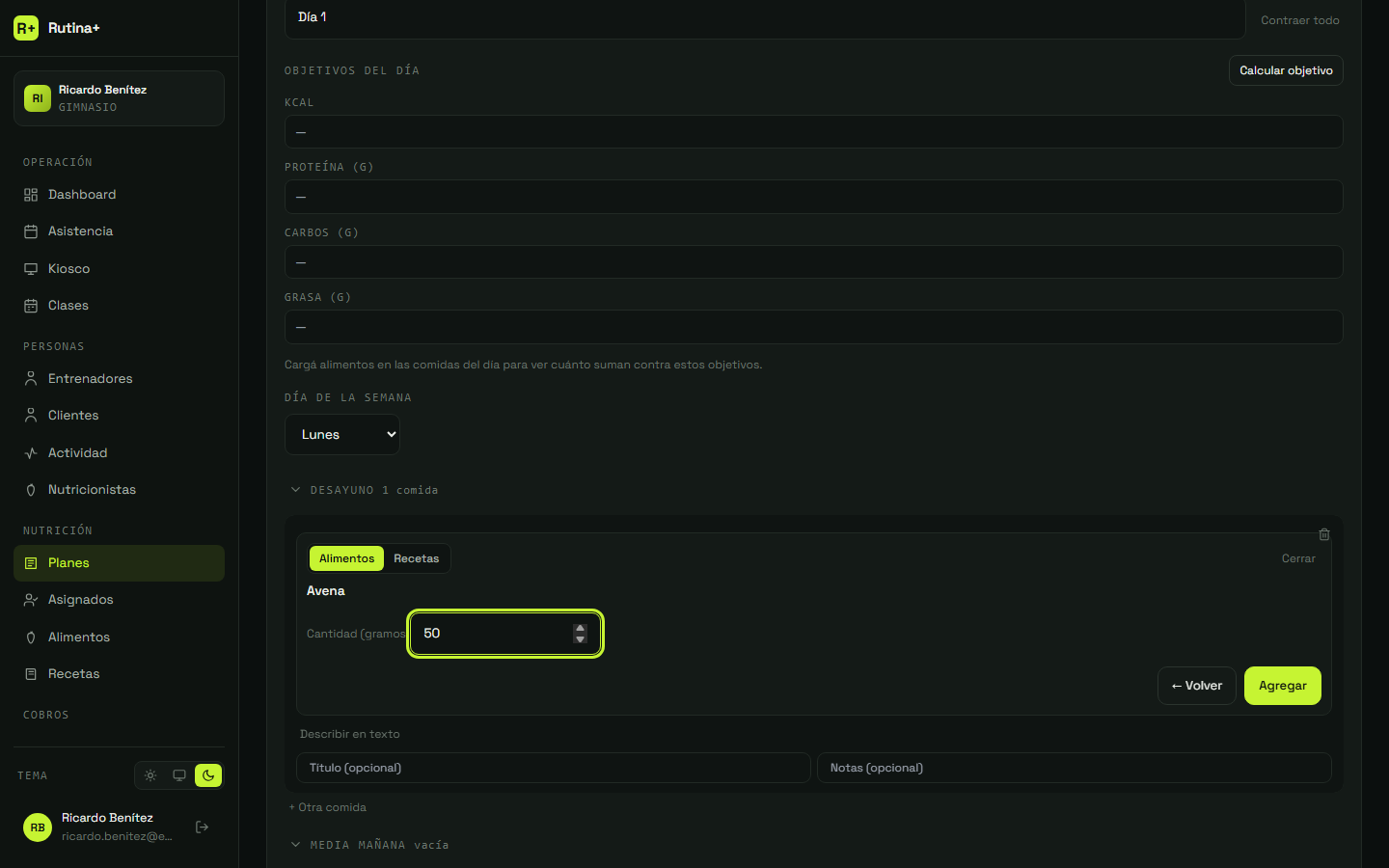Go to Alimentos catalog

click(x=119, y=637)
